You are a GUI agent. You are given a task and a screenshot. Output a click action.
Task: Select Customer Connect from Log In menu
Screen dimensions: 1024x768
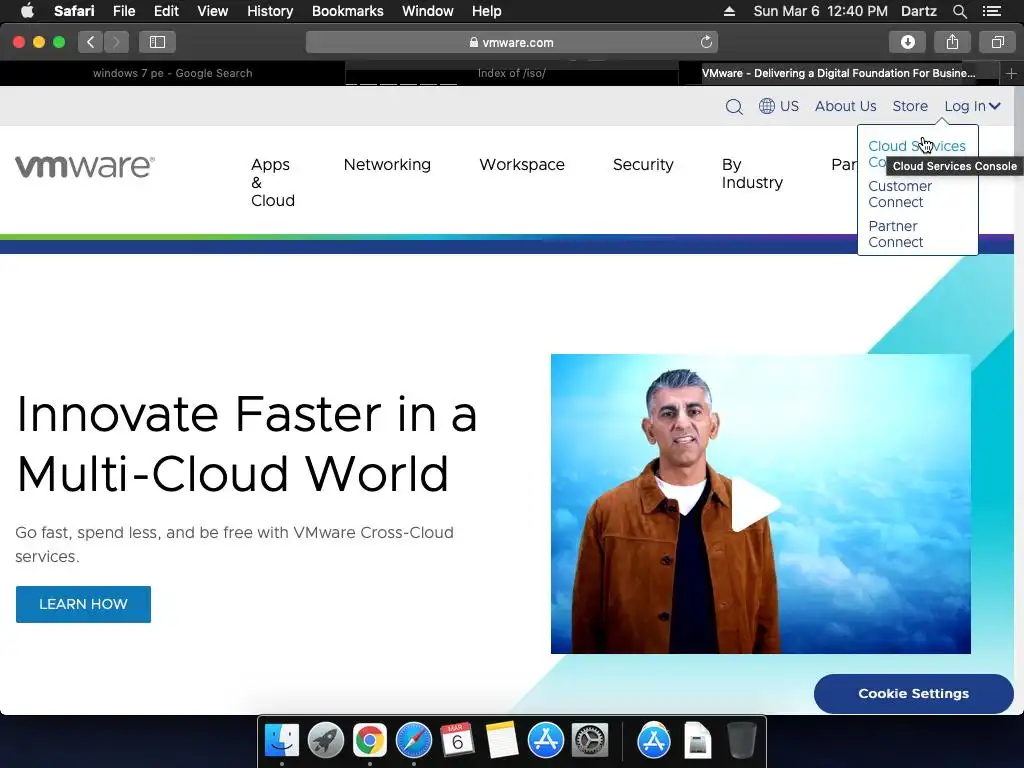pyautogui.click(x=900, y=194)
